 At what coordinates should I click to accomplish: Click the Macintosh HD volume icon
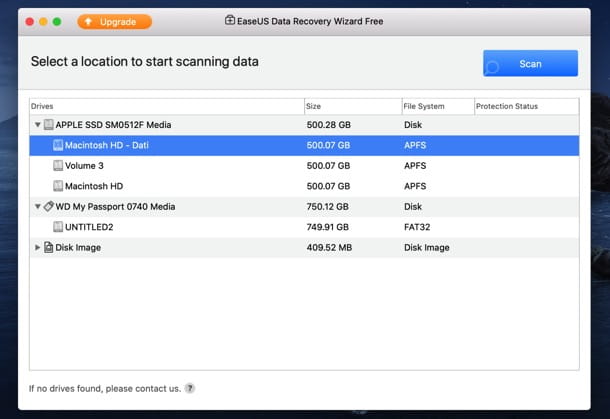(x=58, y=186)
